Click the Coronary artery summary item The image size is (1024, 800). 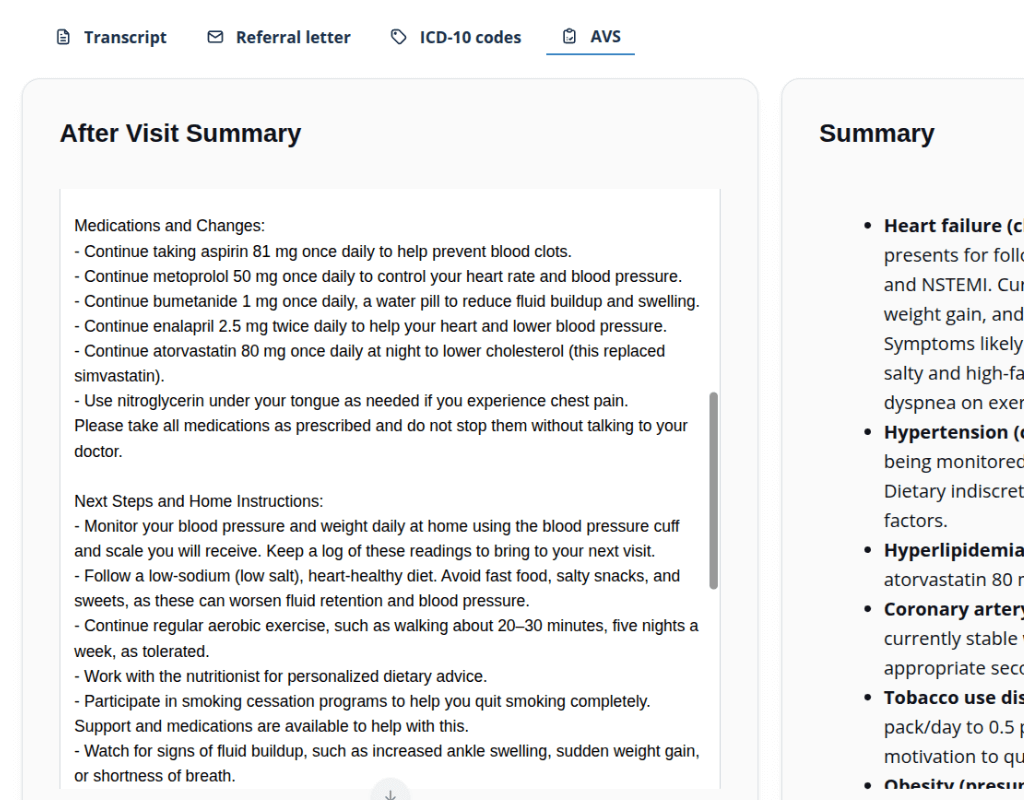point(952,609)
